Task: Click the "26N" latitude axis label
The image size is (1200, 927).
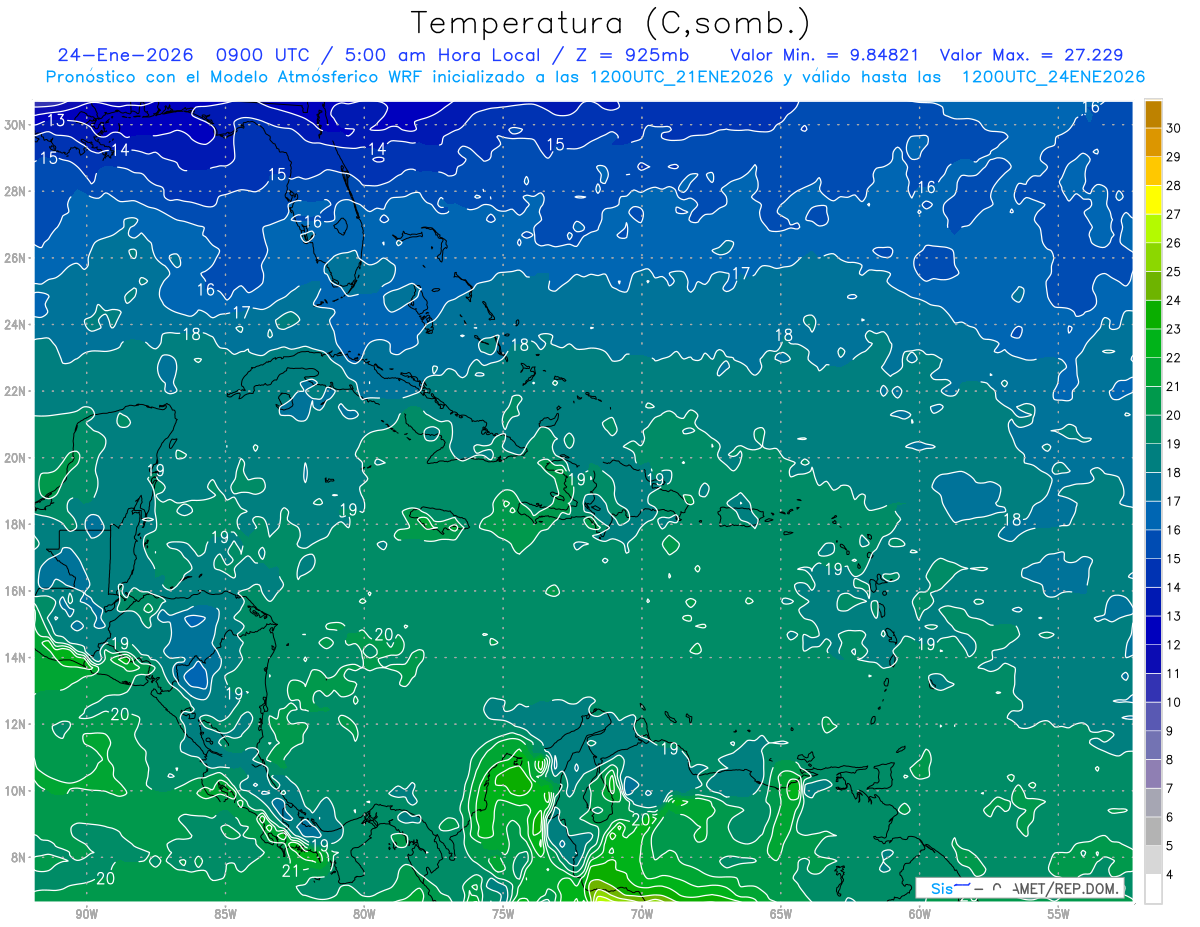Action: point(16,258)
